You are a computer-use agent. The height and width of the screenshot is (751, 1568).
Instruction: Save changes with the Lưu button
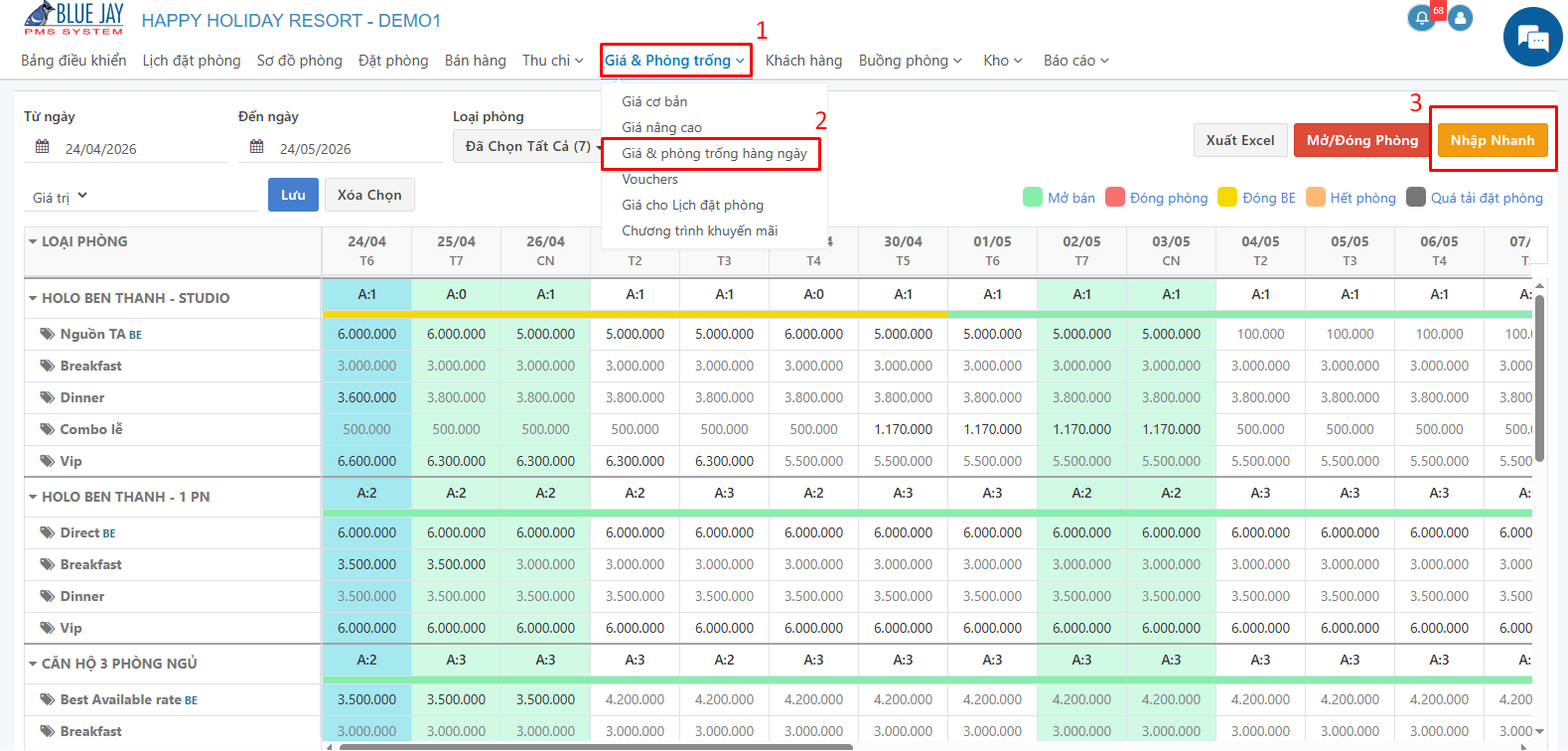[x=293, y=195]
